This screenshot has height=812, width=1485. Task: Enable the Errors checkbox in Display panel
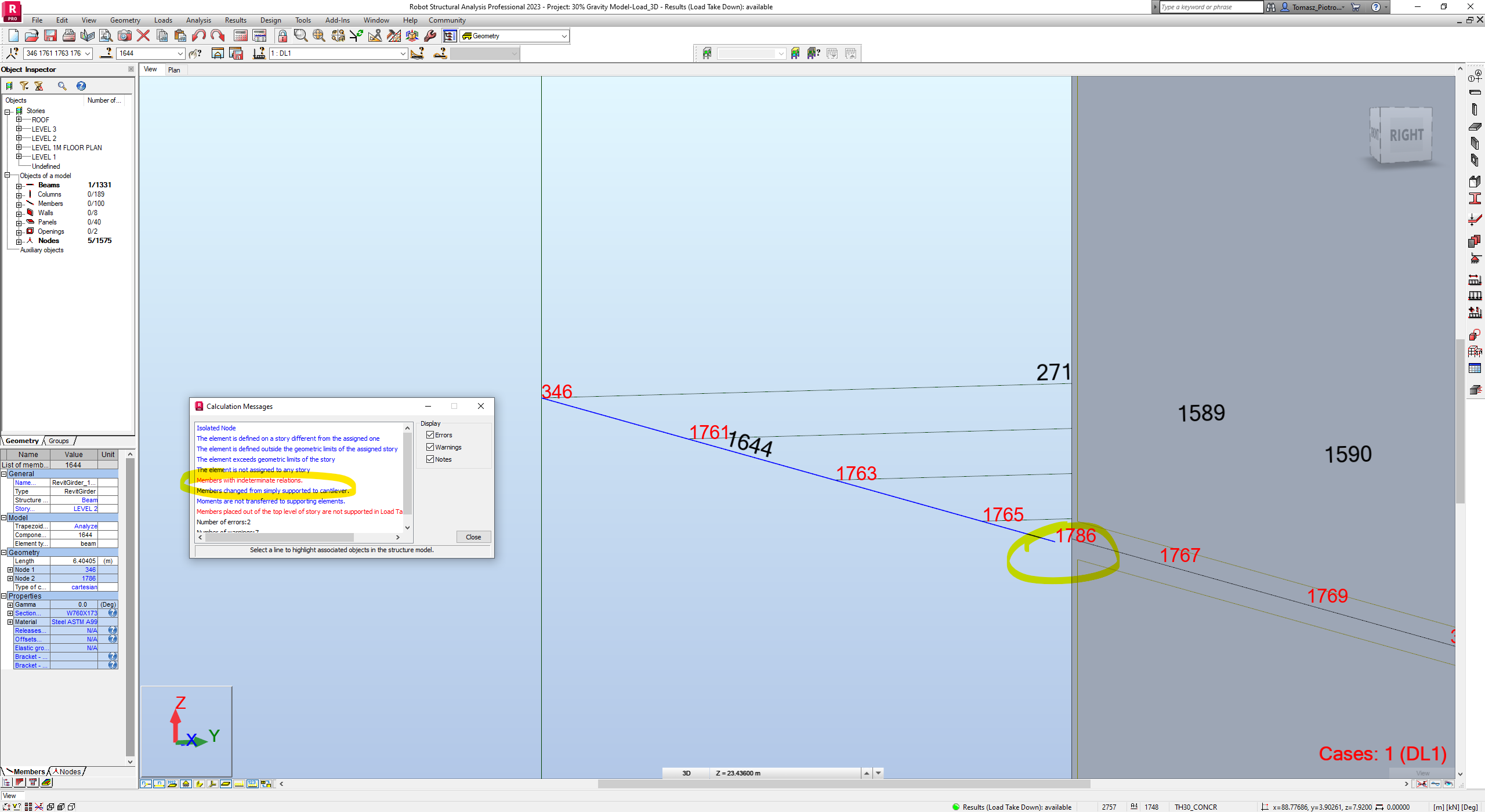click(x=430, y=435)
